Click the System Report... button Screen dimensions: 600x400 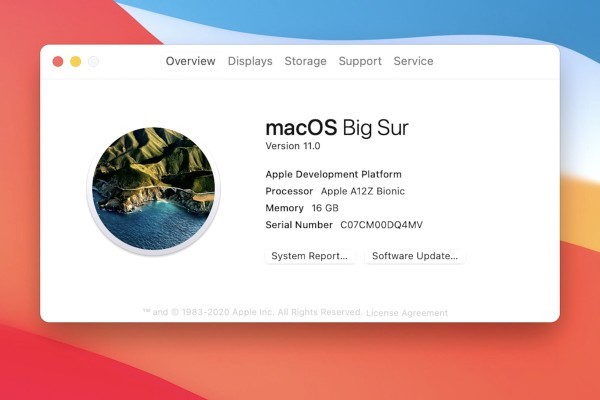(x=311, y=256)
